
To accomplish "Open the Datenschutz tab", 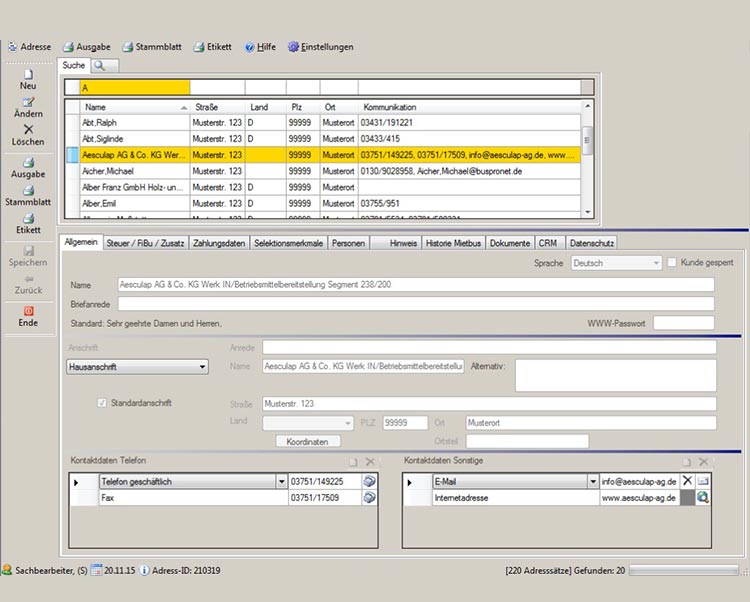I will [x=592, y=243].
